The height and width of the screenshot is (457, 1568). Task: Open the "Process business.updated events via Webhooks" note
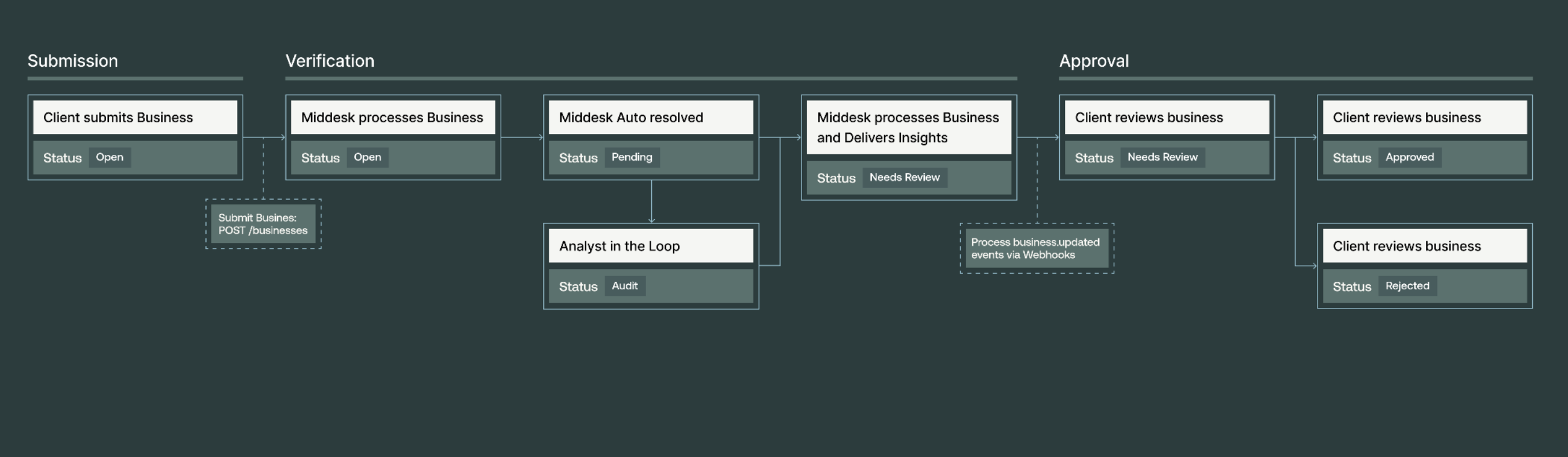(x=1036, y=249)
